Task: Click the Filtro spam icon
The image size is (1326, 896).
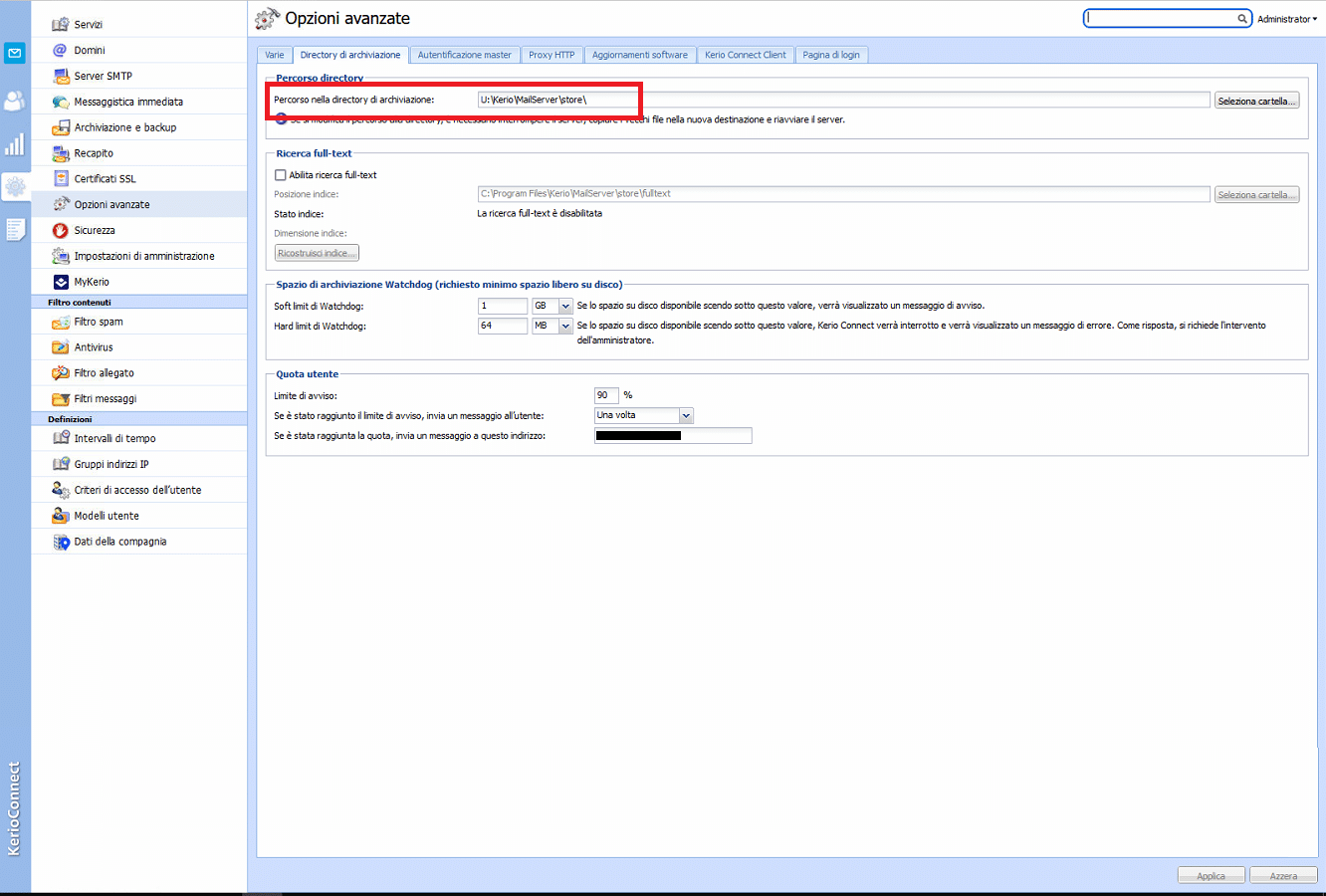Action: tap(61, 322)
